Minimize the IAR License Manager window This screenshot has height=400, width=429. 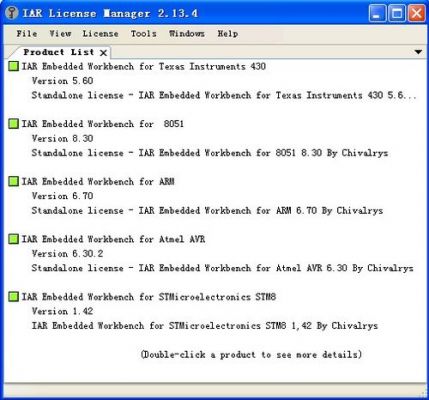[x=377, y=14]
